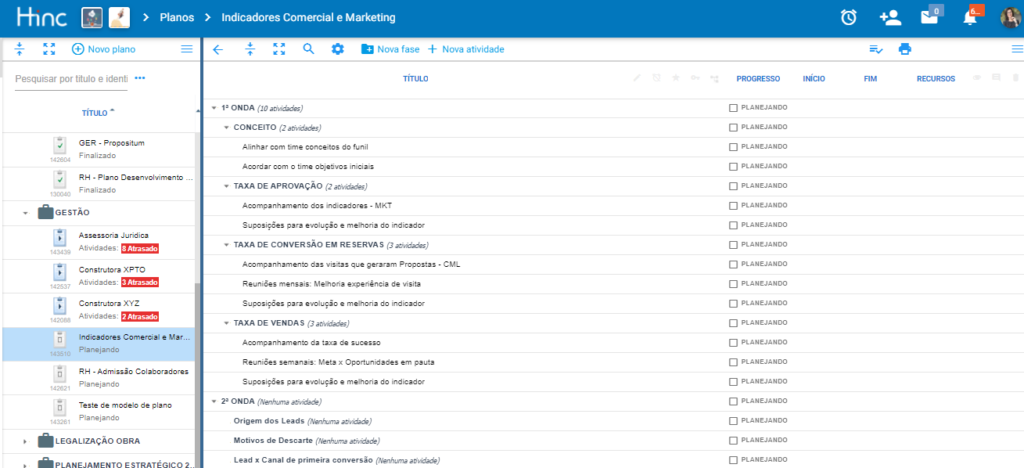Expand the LEGALIZAÇÃO OBRA folder

coord(25,440)
